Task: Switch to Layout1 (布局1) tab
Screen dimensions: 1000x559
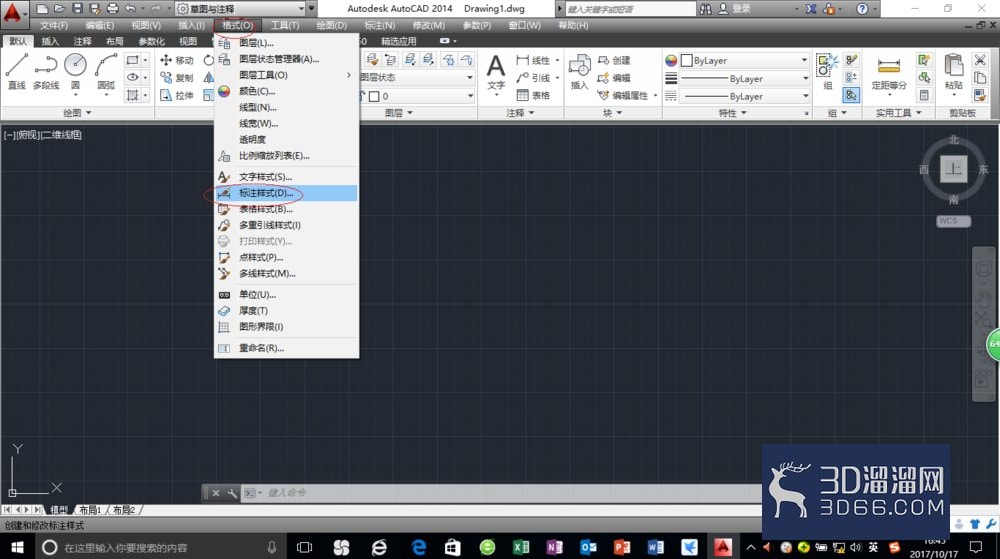Action: (x=90, y=510)
